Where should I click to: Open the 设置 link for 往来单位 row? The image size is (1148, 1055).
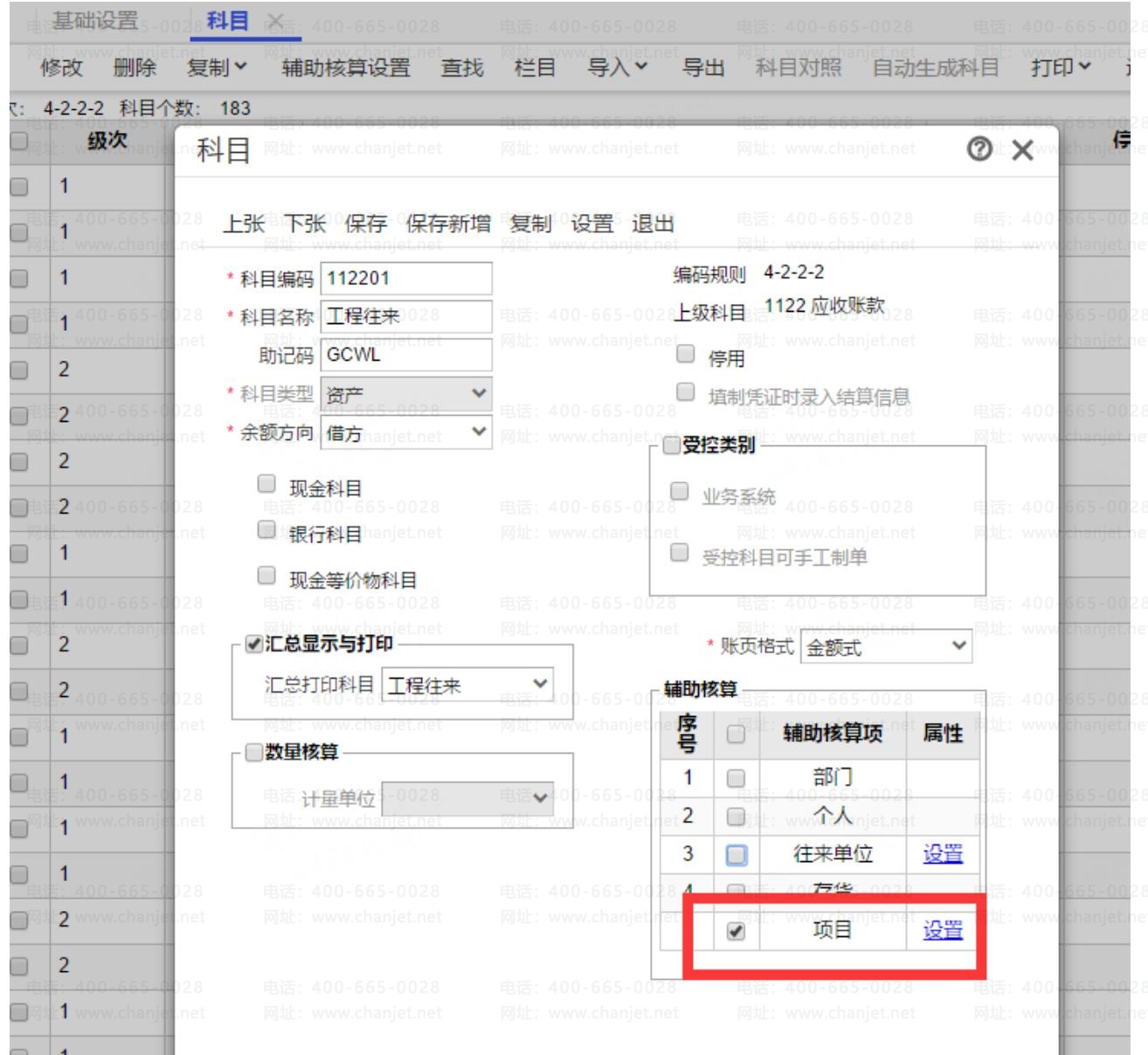click(x=943, y=853)
